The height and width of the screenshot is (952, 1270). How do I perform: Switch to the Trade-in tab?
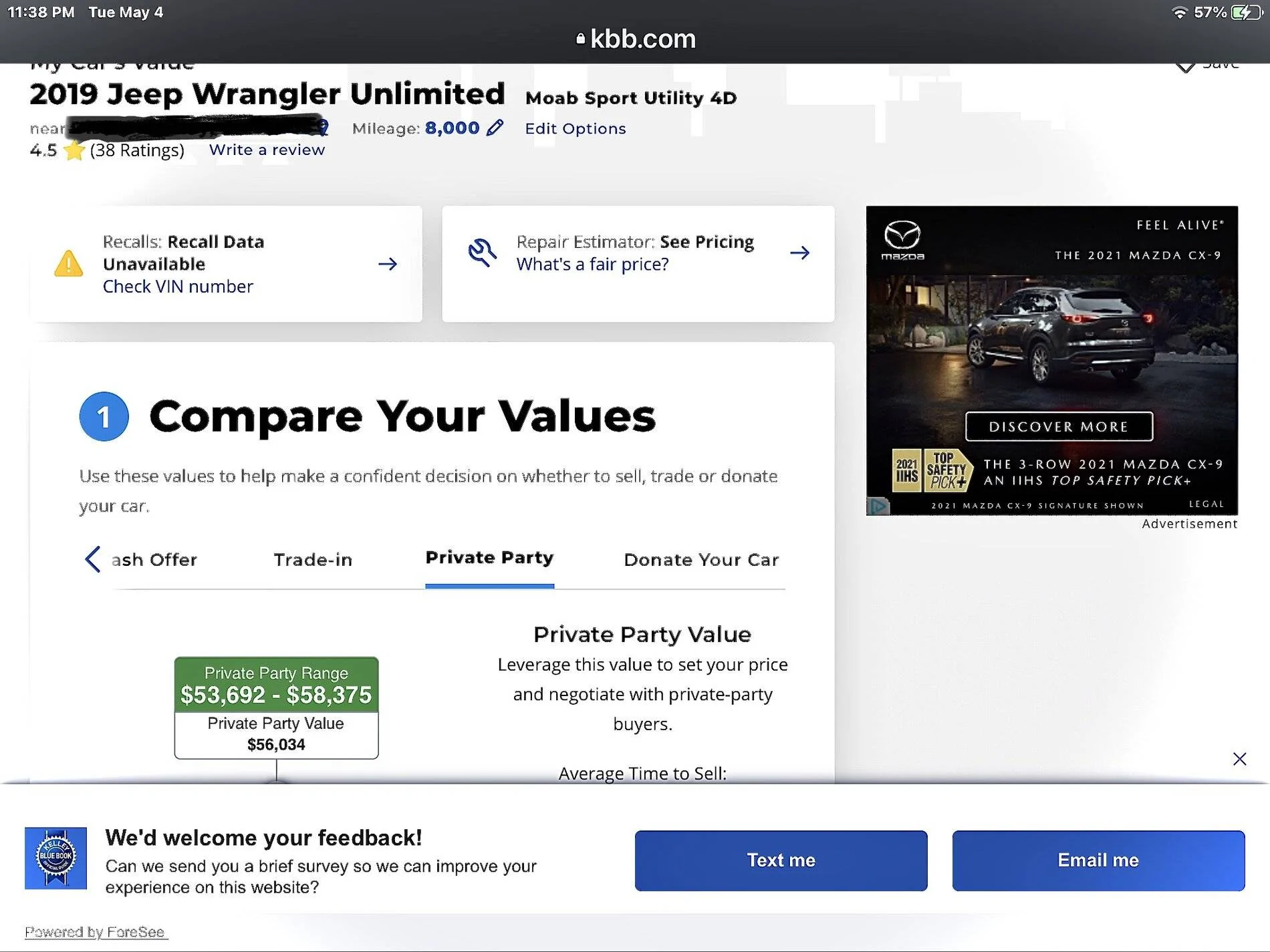point(313,560)
